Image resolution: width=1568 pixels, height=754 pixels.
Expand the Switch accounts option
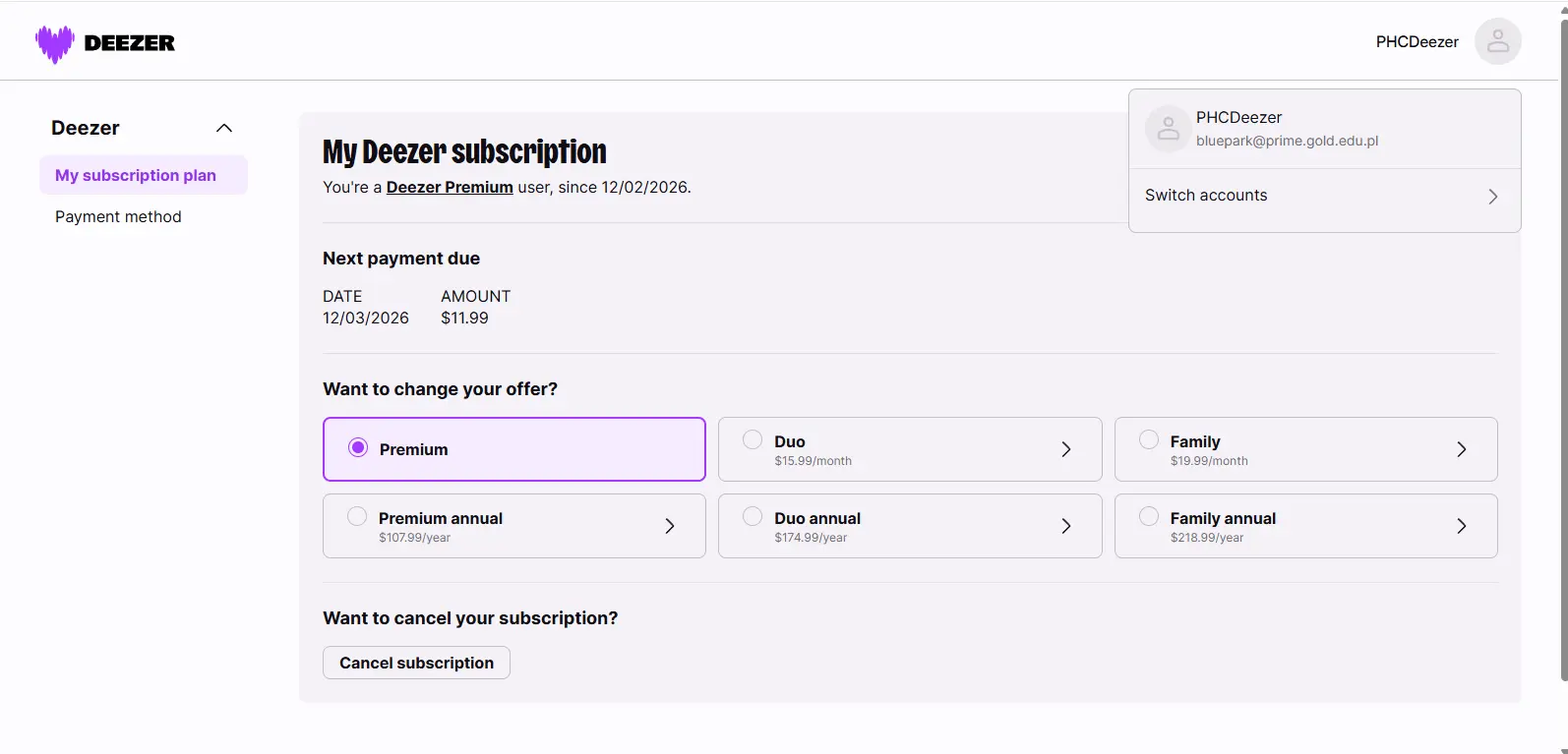pyautogui.click(x=1325, y=196)
